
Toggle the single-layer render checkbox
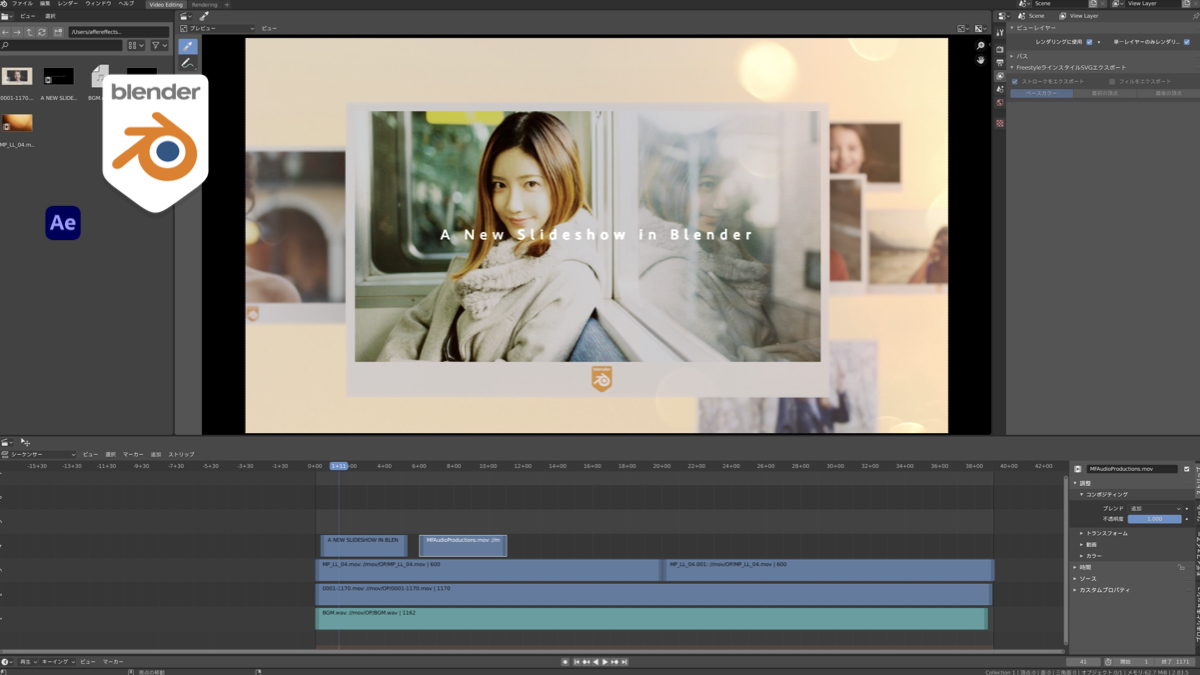tap(1187, 42)
